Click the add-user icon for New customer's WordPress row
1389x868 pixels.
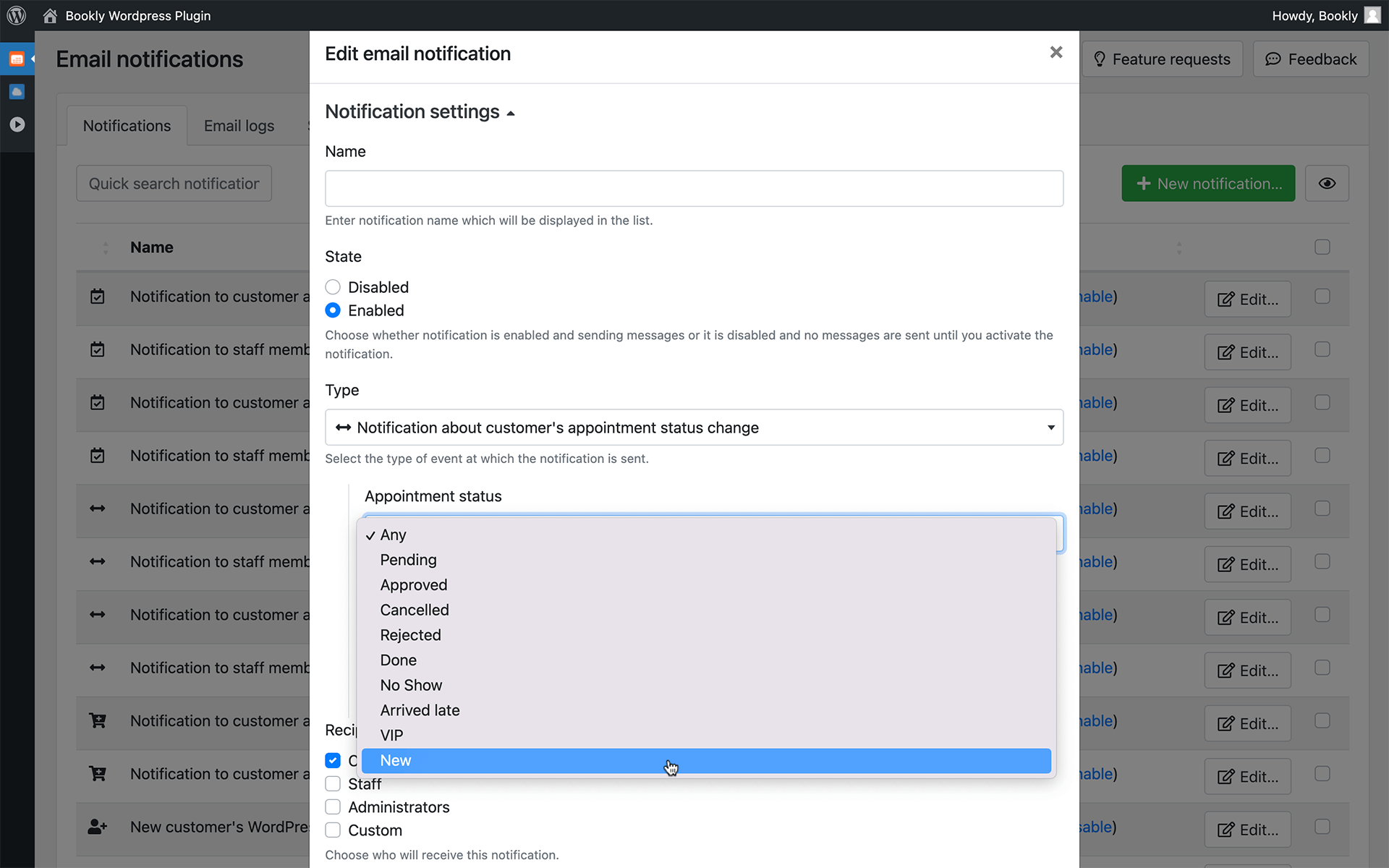[97, 827]
